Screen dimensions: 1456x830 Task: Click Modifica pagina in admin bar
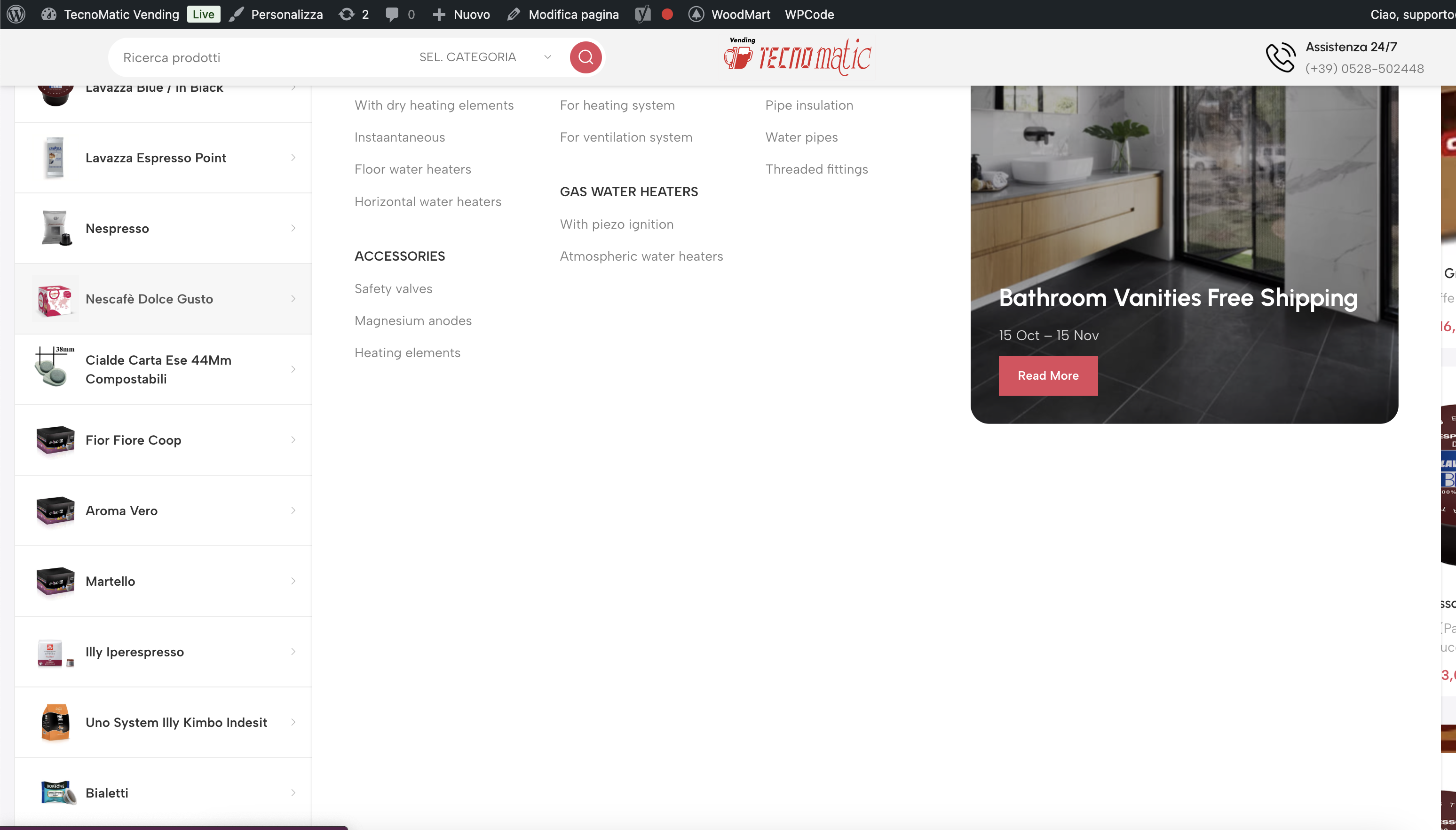coord(574,14)
